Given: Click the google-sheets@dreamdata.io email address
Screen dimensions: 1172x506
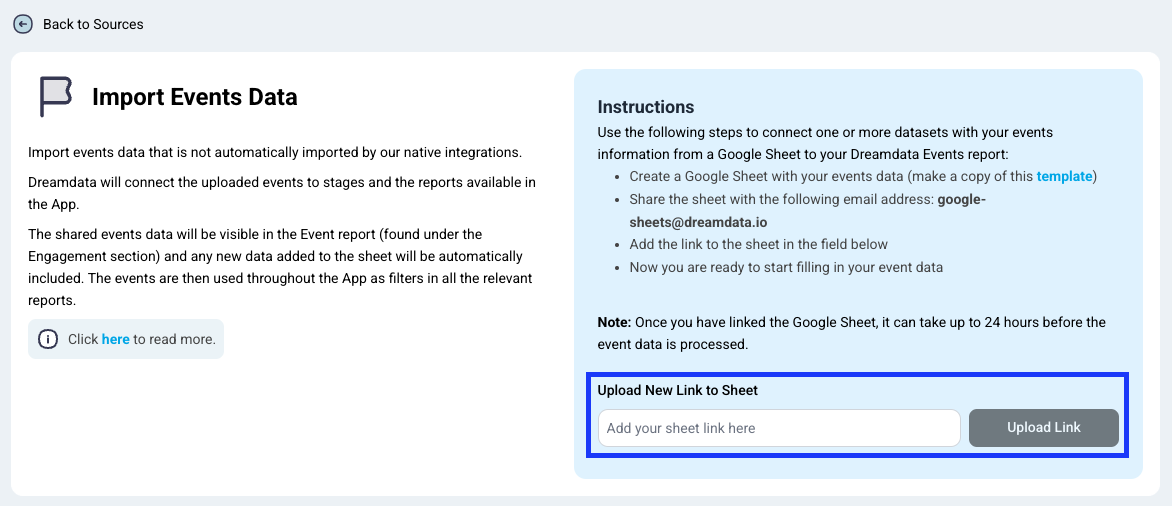Looking at the screenshot, I should (x=809, y=211).
